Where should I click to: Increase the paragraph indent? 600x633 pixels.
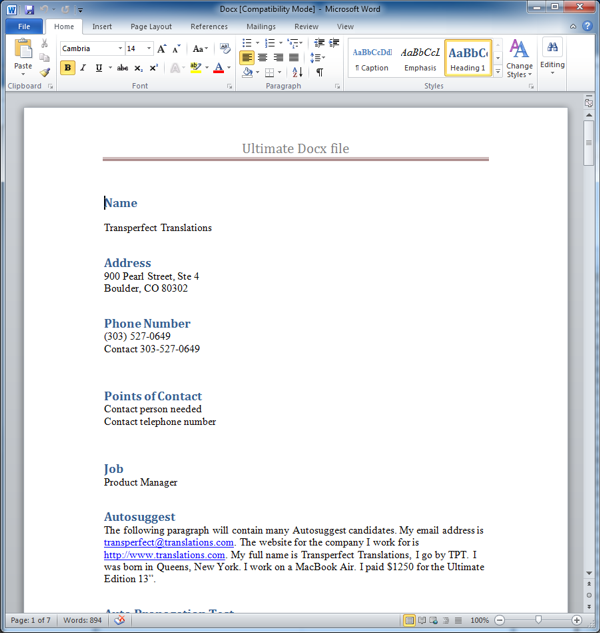(334, 43)
